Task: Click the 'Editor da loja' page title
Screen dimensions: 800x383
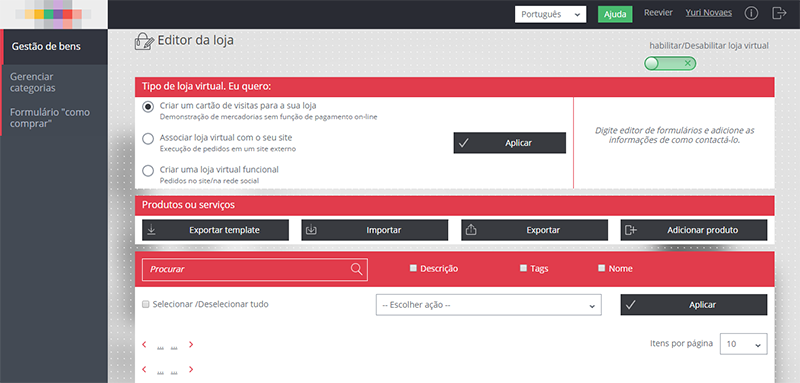Action: pos(196,40)
